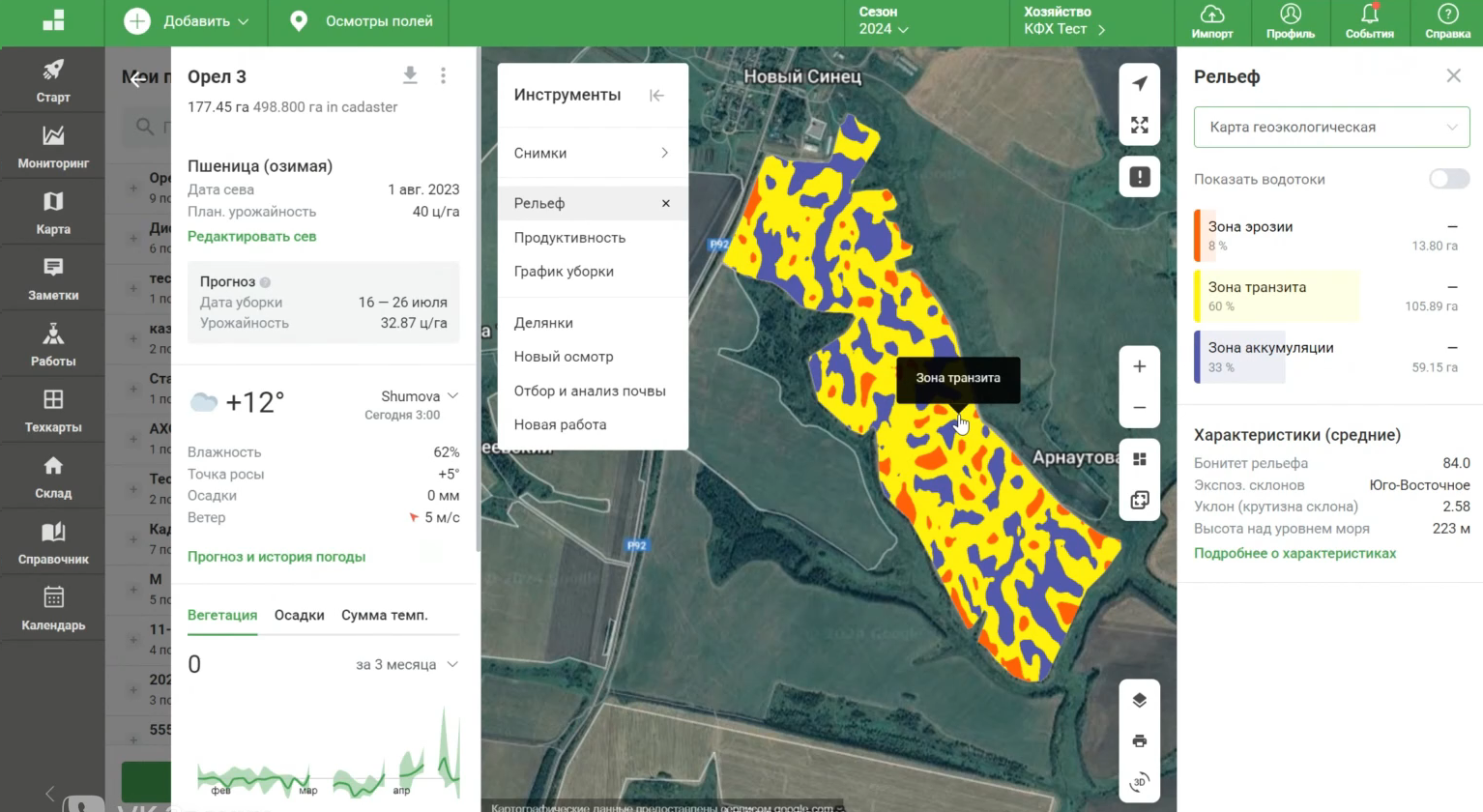Open the Профиль menu
The height and width of the screenshot is (812, 1483).
[x=1291, y=22]
